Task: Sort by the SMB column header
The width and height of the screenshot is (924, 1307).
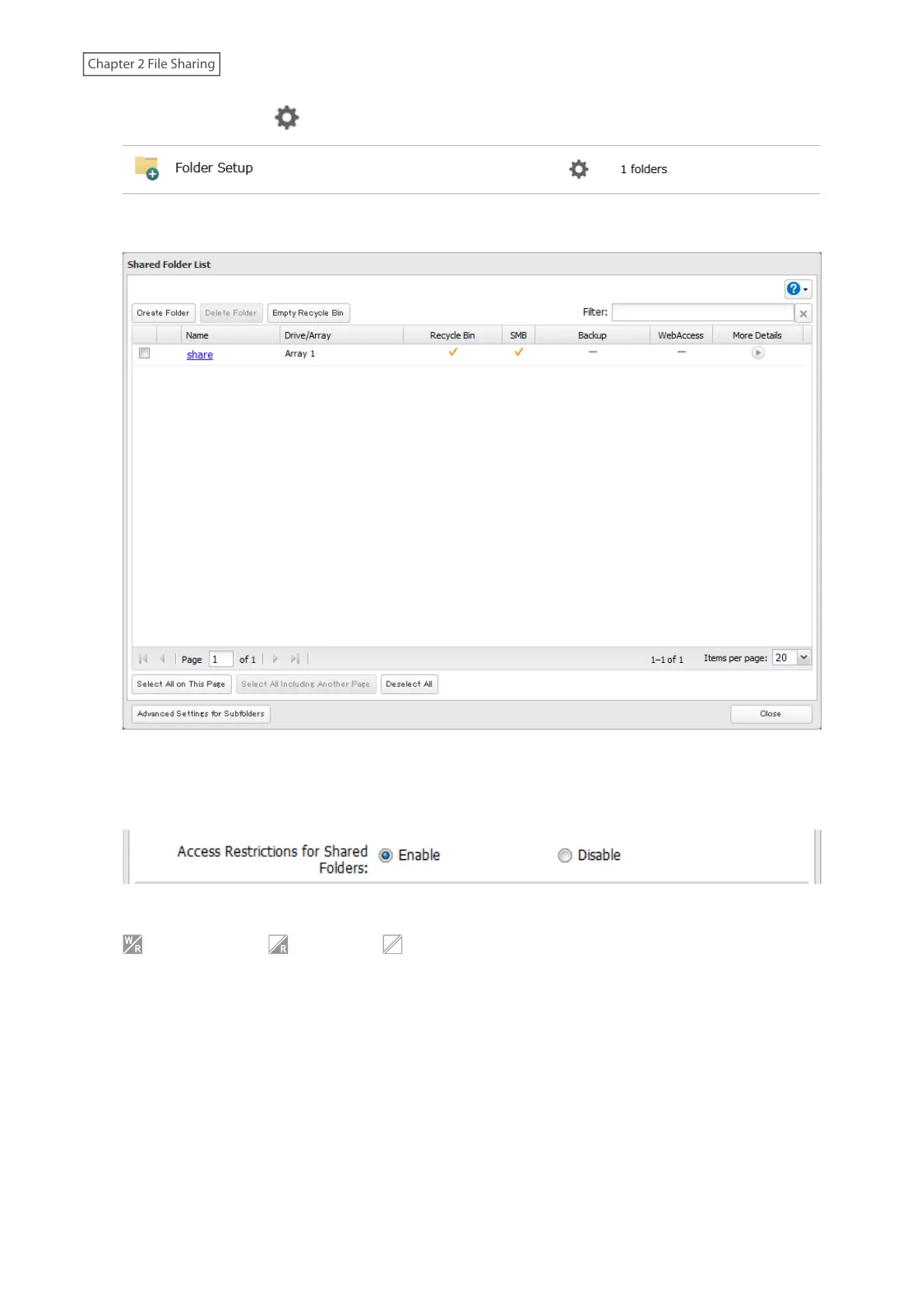Action: point(518,335)
